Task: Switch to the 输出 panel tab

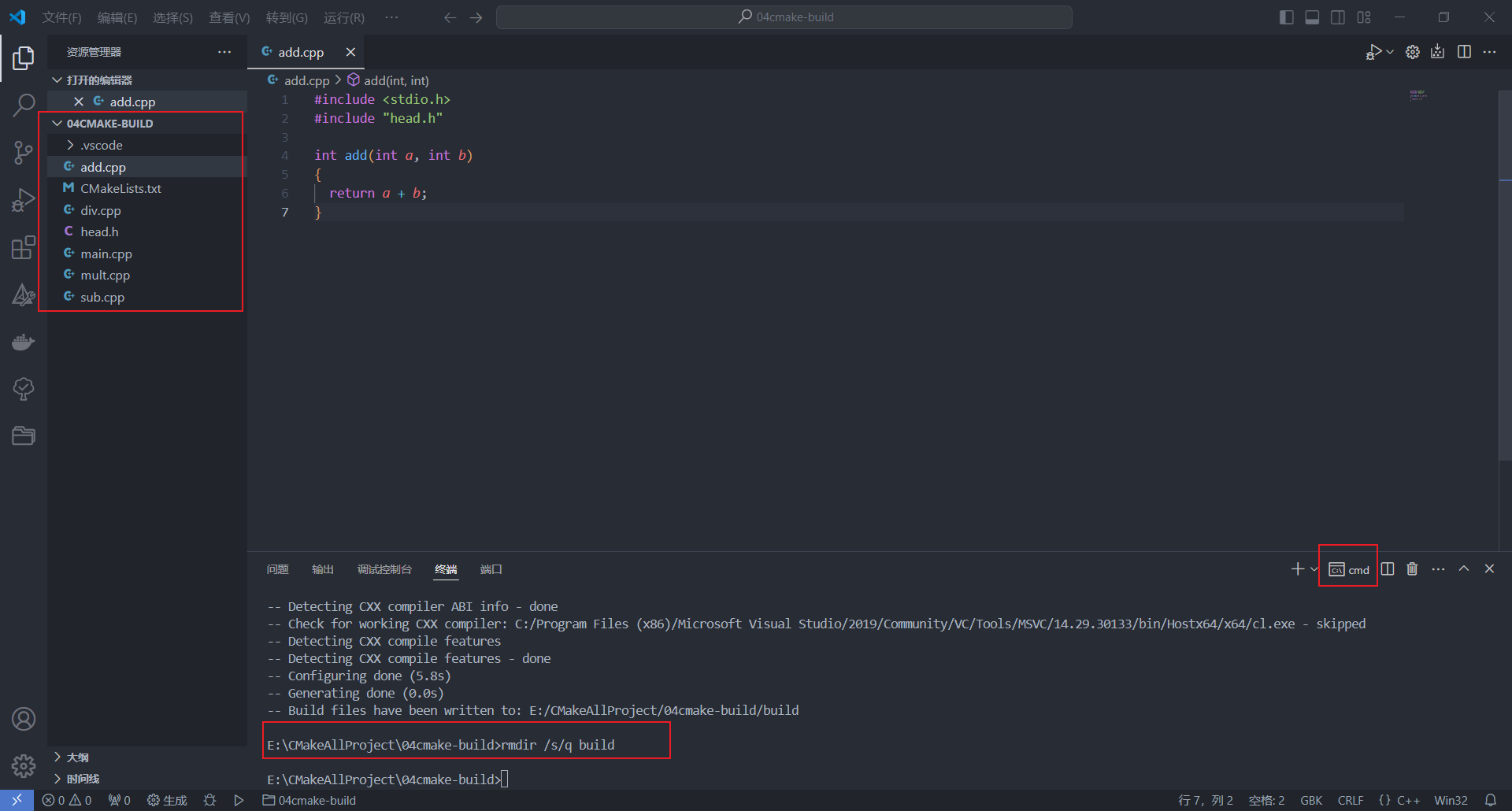Action: pyautogui.click(x=323, y=569)
